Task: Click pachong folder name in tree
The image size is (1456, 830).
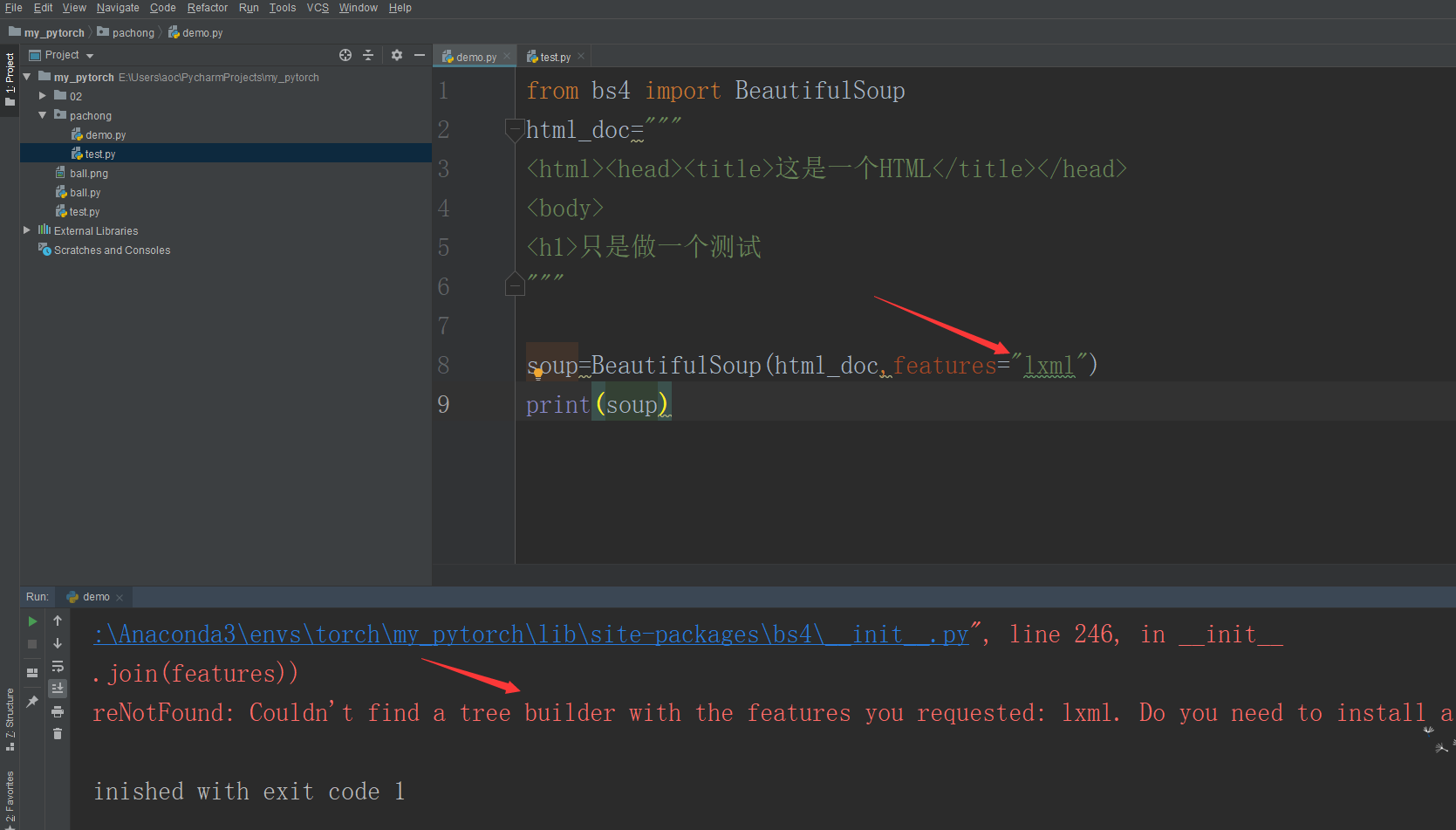Action: tap(91, 116)
